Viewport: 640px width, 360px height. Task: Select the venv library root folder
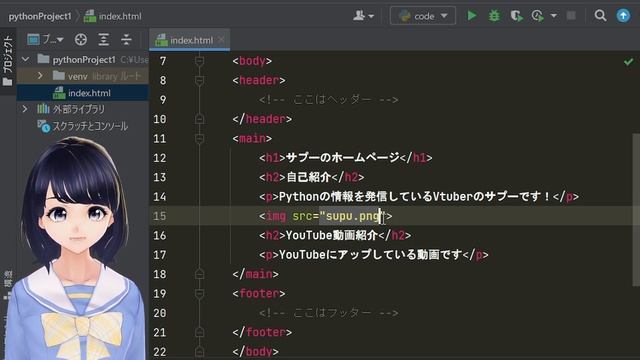click(x=97, y=76)
